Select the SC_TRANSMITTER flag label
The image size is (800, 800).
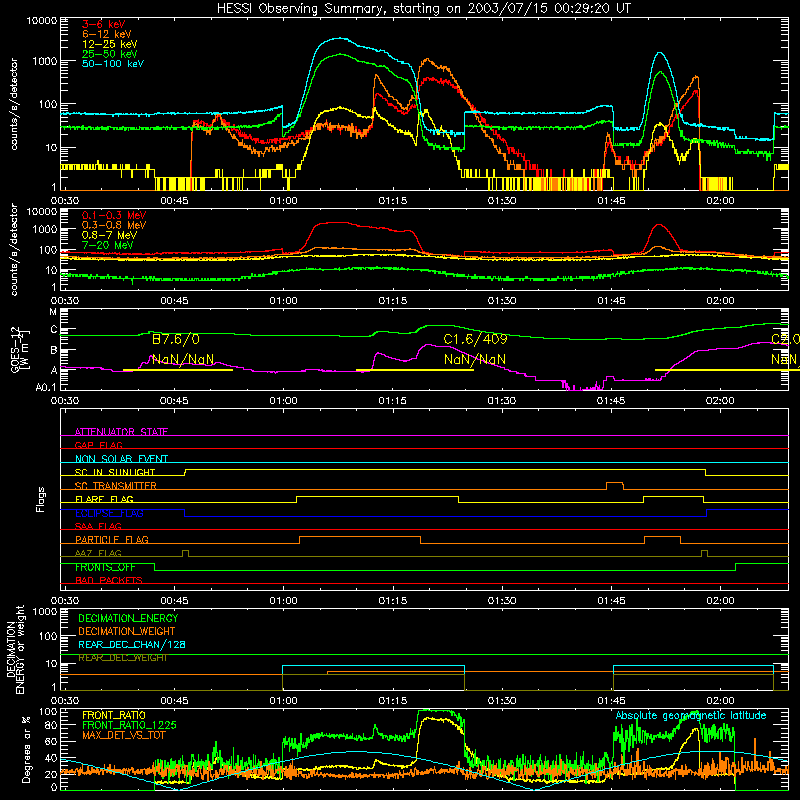click(x=116, y=486)
